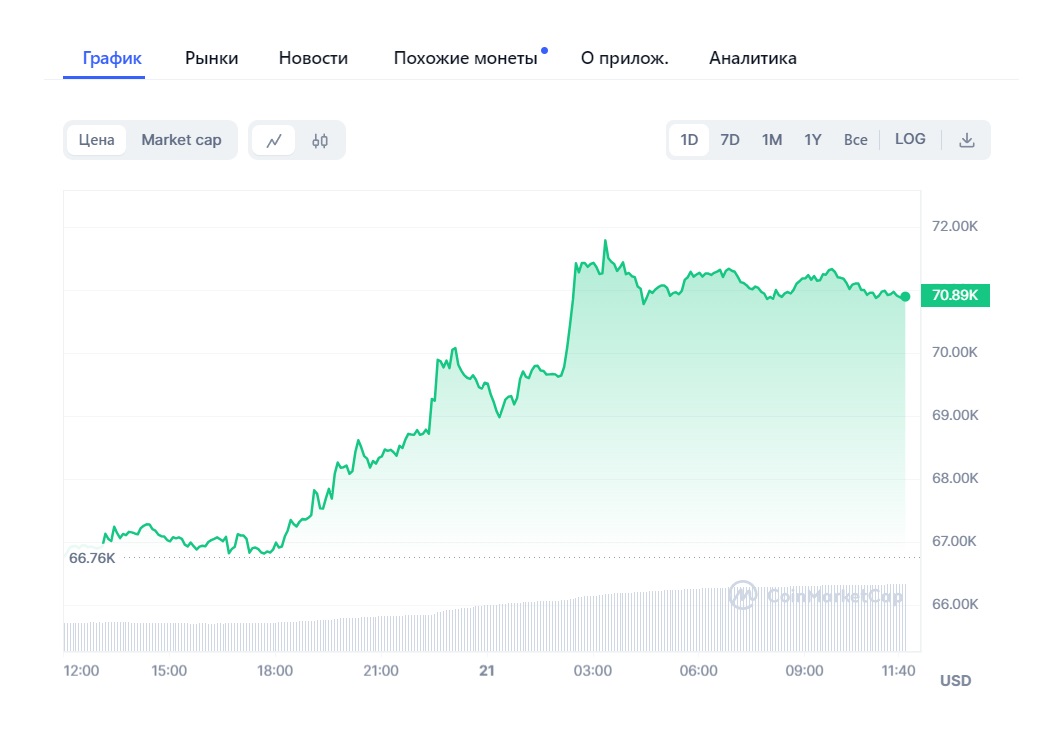Open the График tab
This screenshot has height=738, width=1042.
click(113, 58)
